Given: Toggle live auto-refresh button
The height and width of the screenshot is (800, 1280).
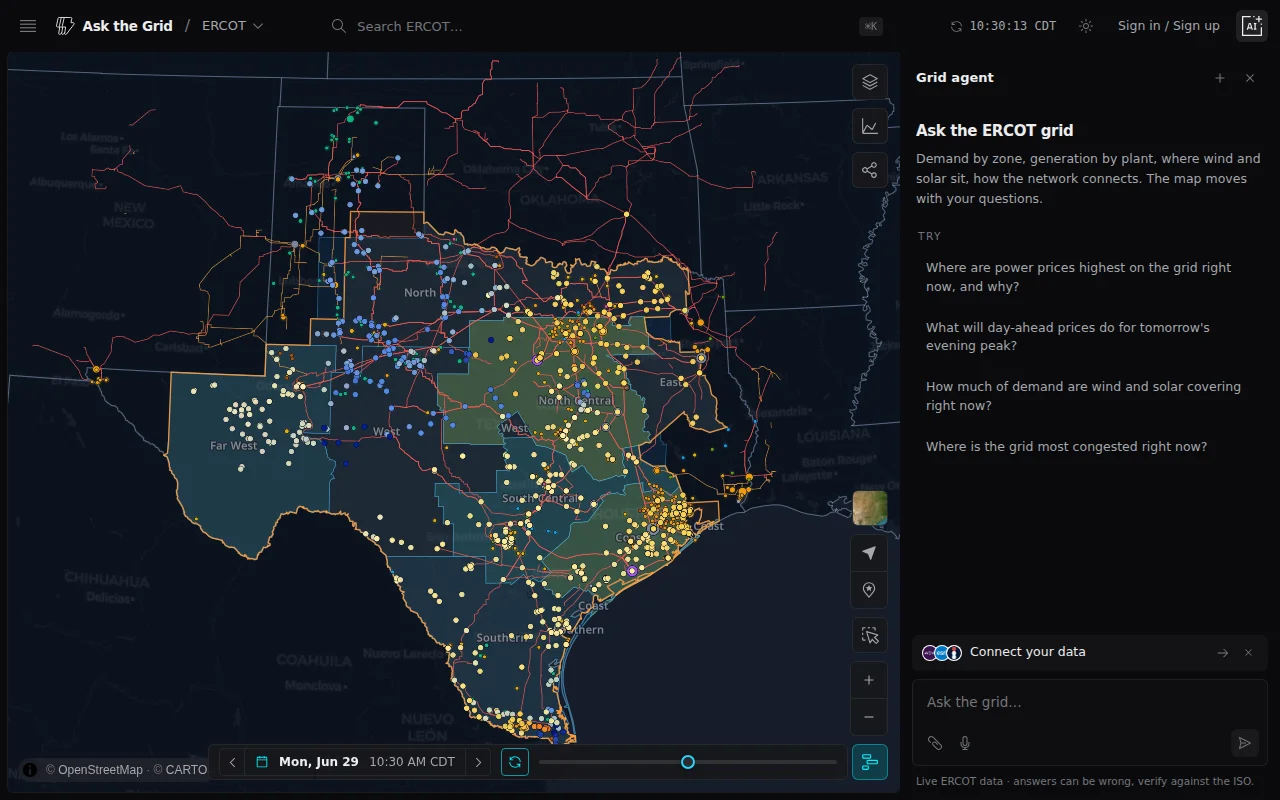Looking at the screenshot, I should point(515,762).
